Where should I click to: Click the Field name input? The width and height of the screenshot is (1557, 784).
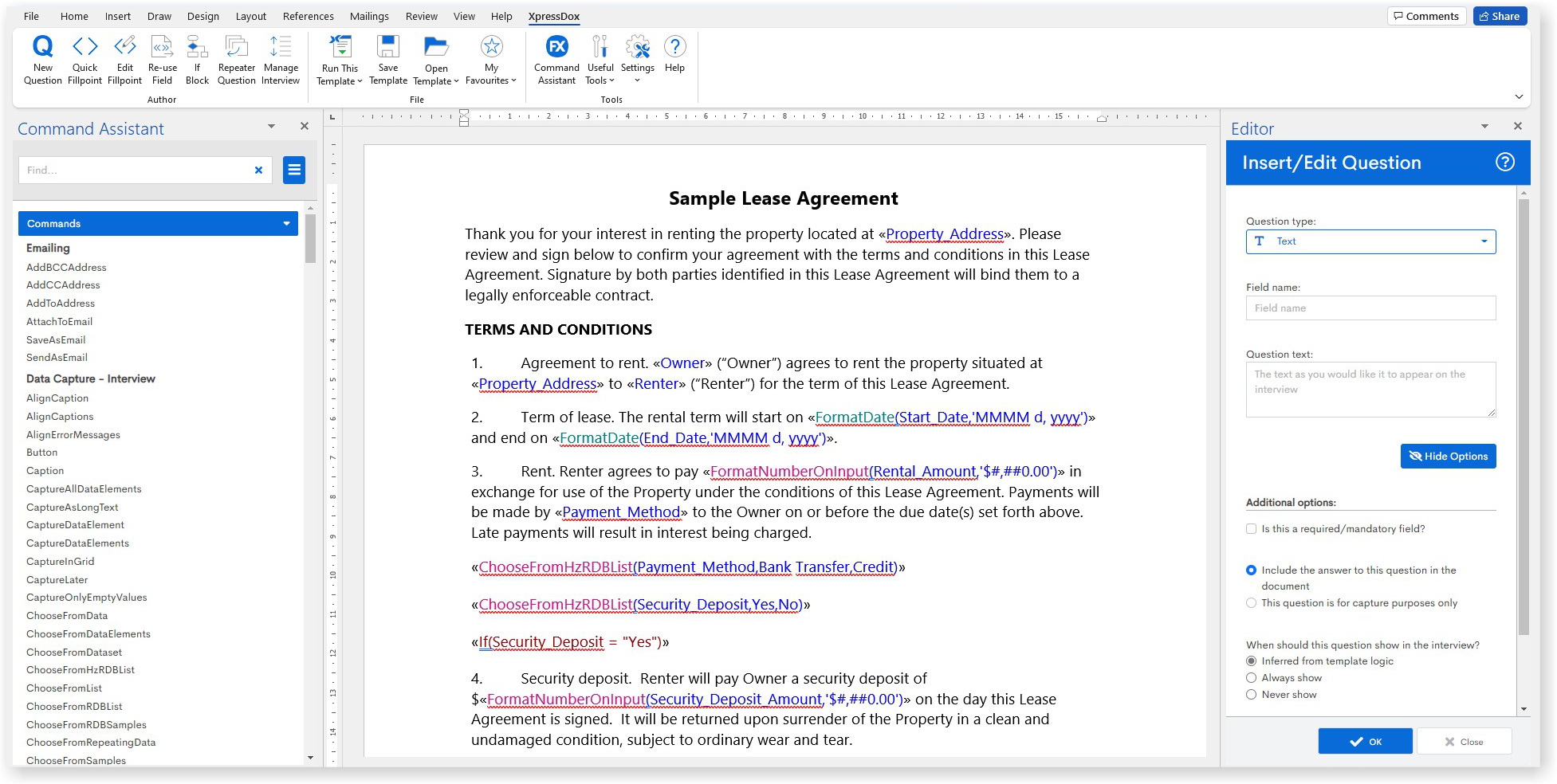coord(1370,308)
